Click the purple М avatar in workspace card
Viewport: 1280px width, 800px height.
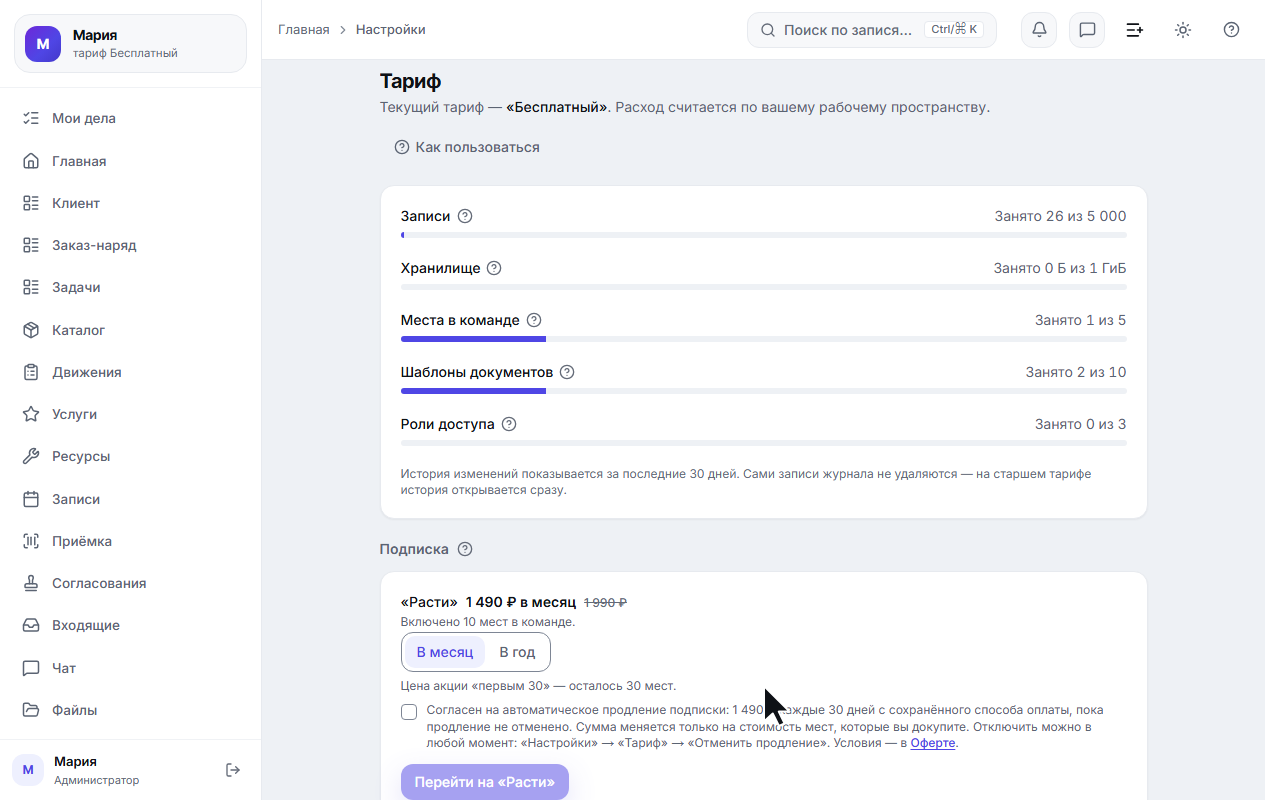coord(43,44)
